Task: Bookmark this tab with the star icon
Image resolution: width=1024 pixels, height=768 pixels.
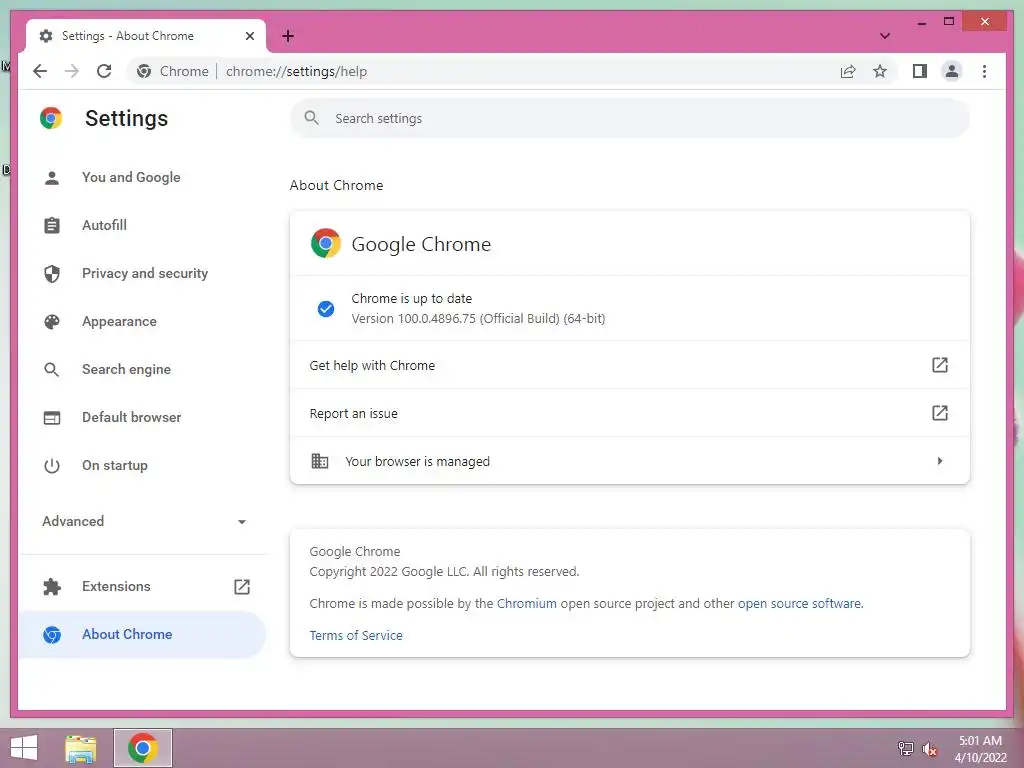Action: 880,71
